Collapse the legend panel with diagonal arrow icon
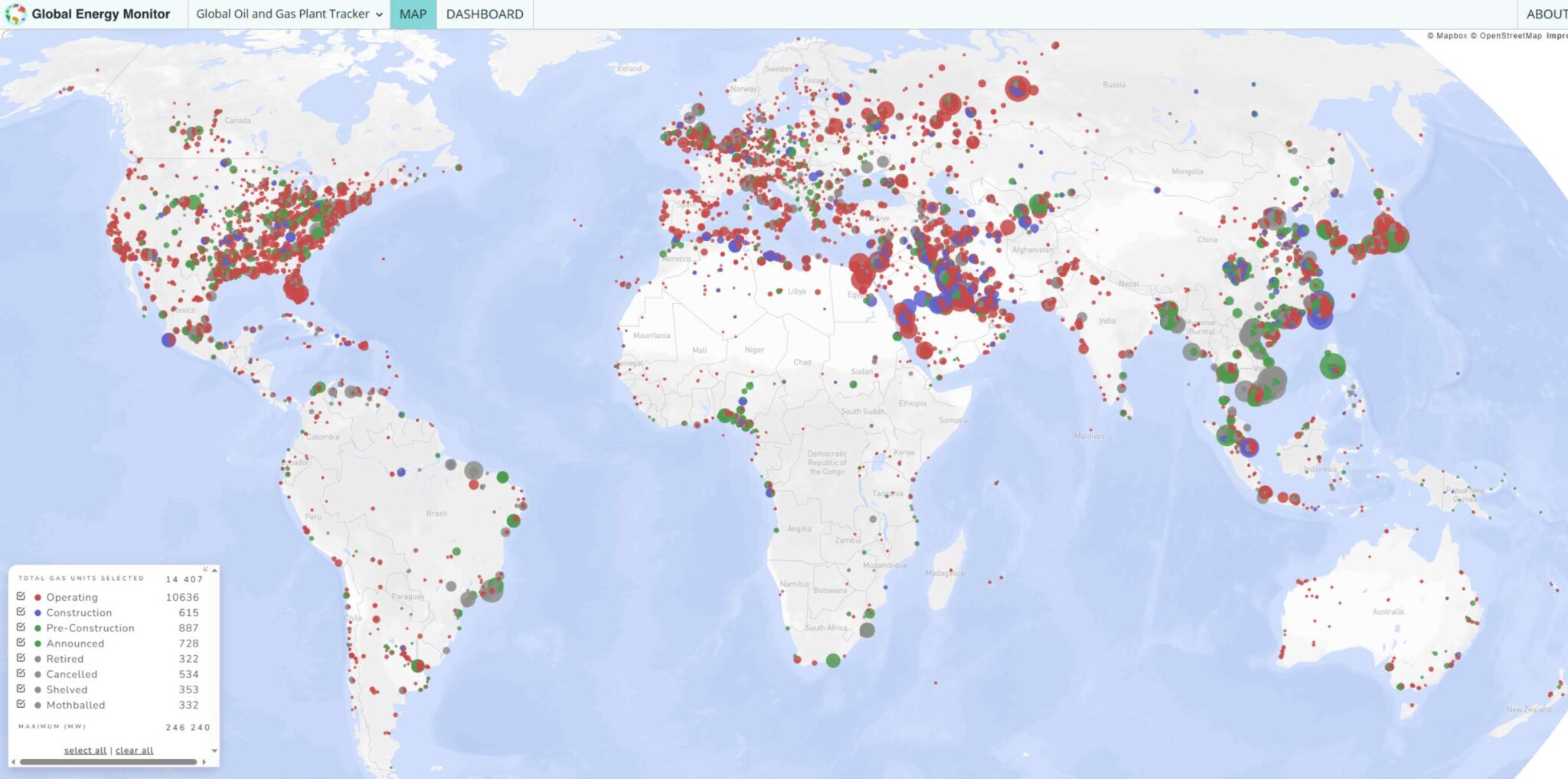 pyautogui.click(x=205, y=569)
